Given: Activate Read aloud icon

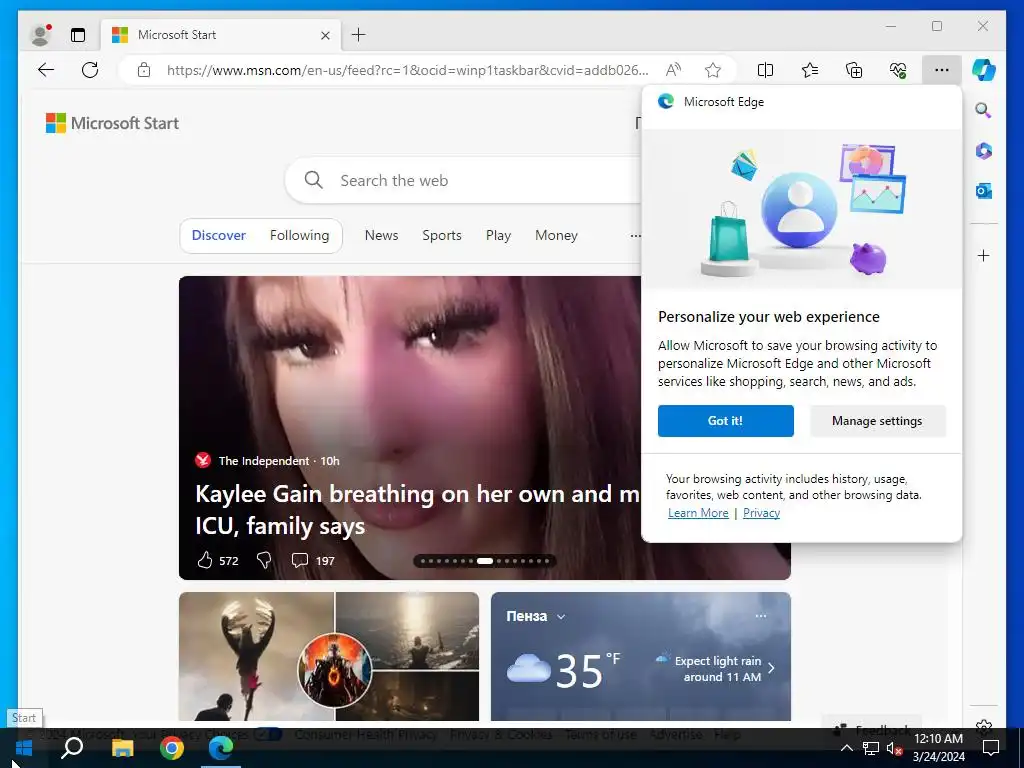Looking at the screenshot, I should (x=673, y=70).
